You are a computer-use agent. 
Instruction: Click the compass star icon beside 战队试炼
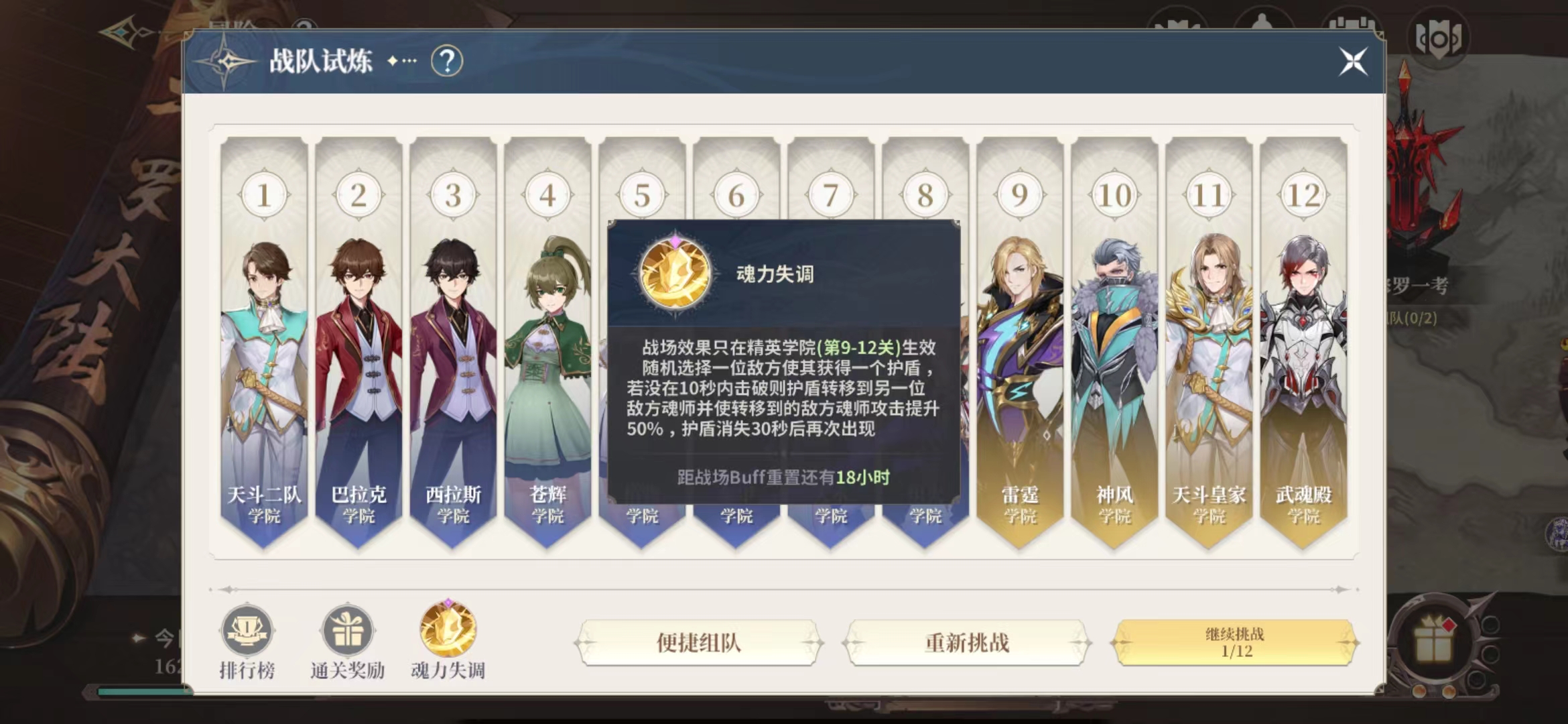click(226, 62)
